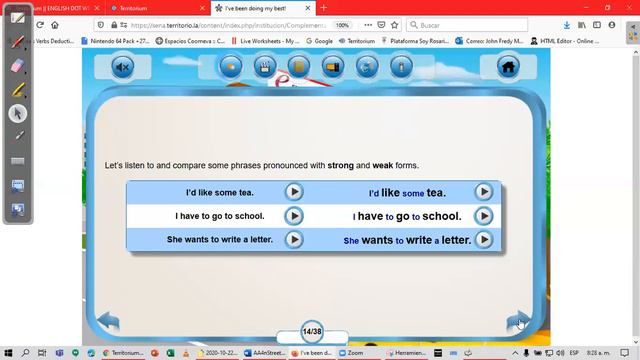The image size is (640, 360).
Task: Open the Plataforma Soy Rosari bookmark
Action: 415,41
